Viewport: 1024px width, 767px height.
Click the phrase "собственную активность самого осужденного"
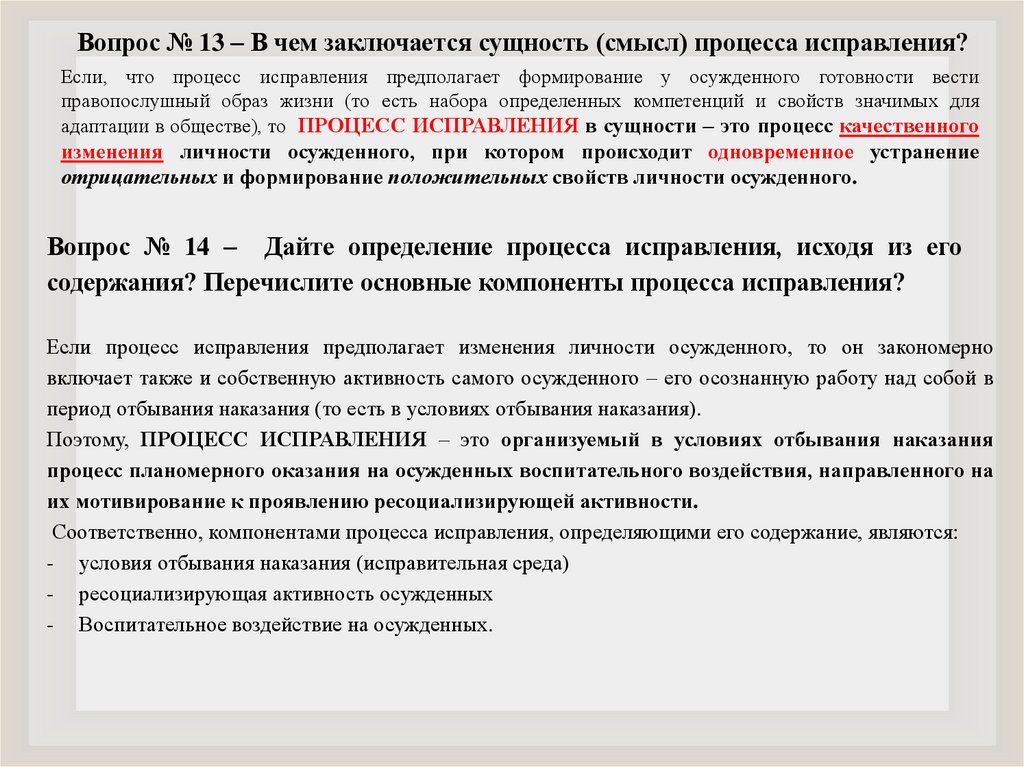(x=428, y=379)
